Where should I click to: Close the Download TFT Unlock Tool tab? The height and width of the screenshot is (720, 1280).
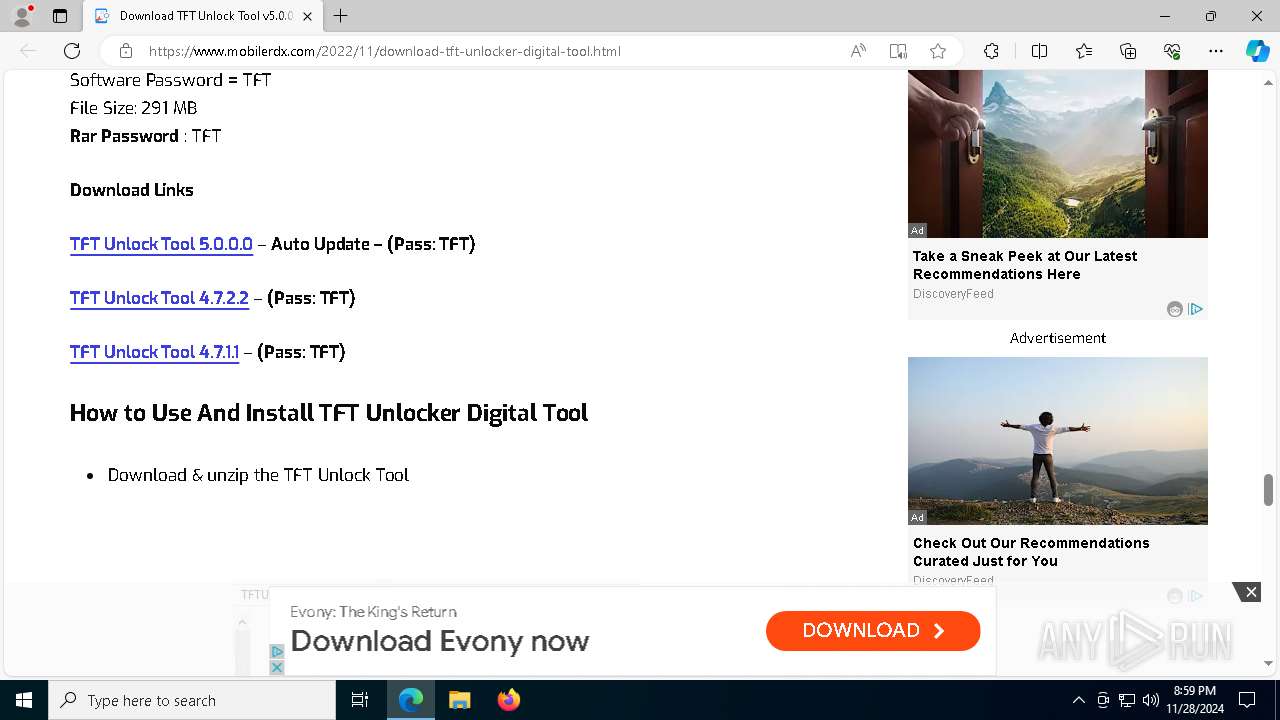pyautogui.click(x=307, y=16)
